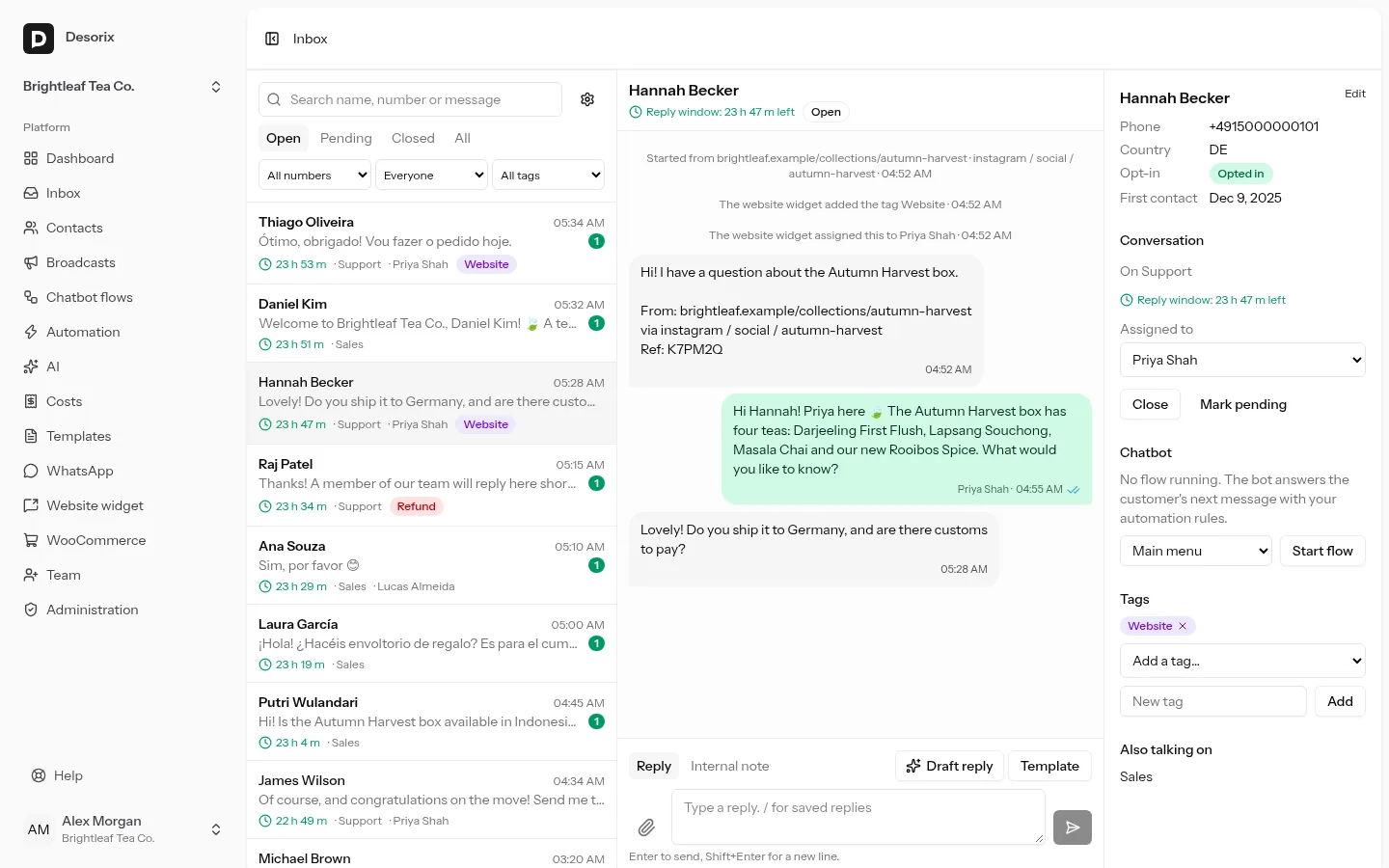Click the Template button
1389x868 pixels.
click(1049, 766)
